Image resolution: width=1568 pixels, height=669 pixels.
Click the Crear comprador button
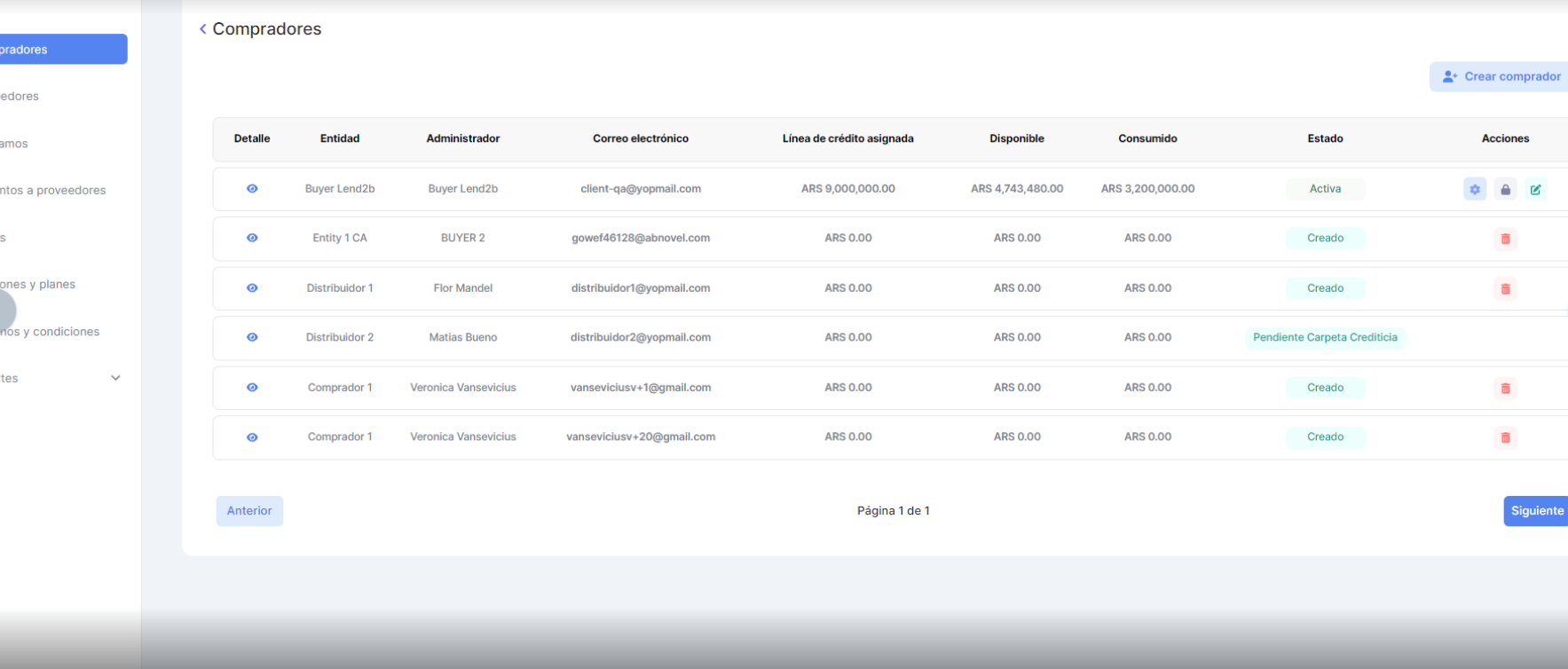[1501, 77]
